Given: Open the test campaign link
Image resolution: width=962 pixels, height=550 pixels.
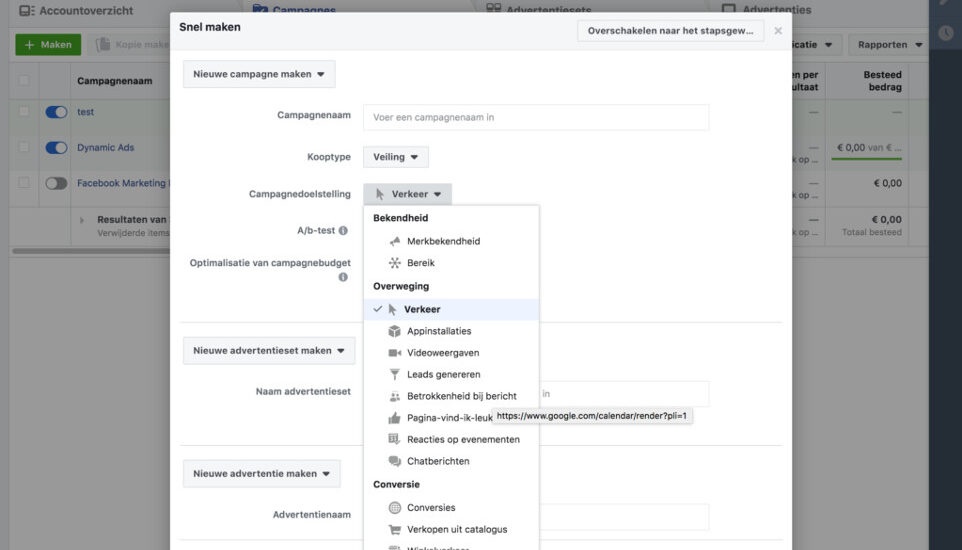Looking at the screenshot, I should point(85,112).
